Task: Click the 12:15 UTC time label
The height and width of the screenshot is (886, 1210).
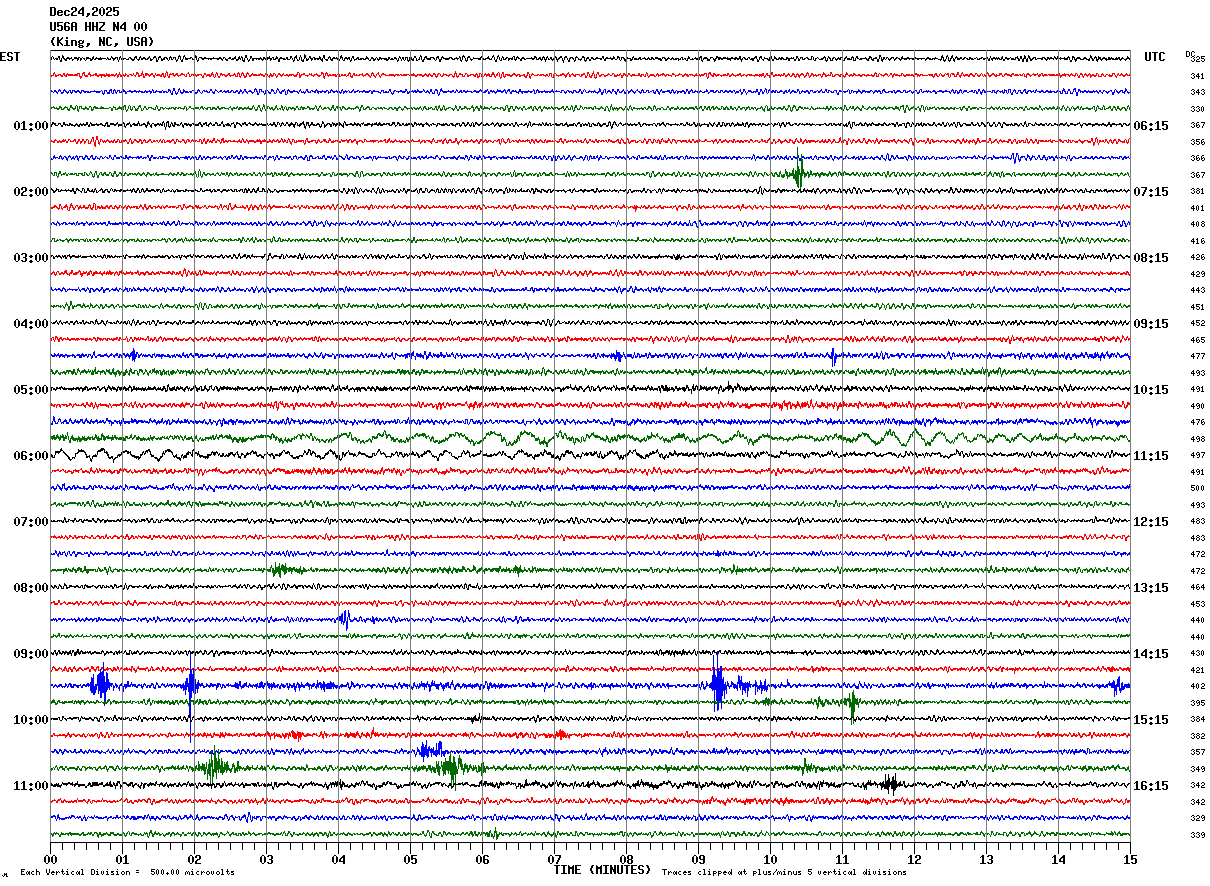Action: 1151,522
